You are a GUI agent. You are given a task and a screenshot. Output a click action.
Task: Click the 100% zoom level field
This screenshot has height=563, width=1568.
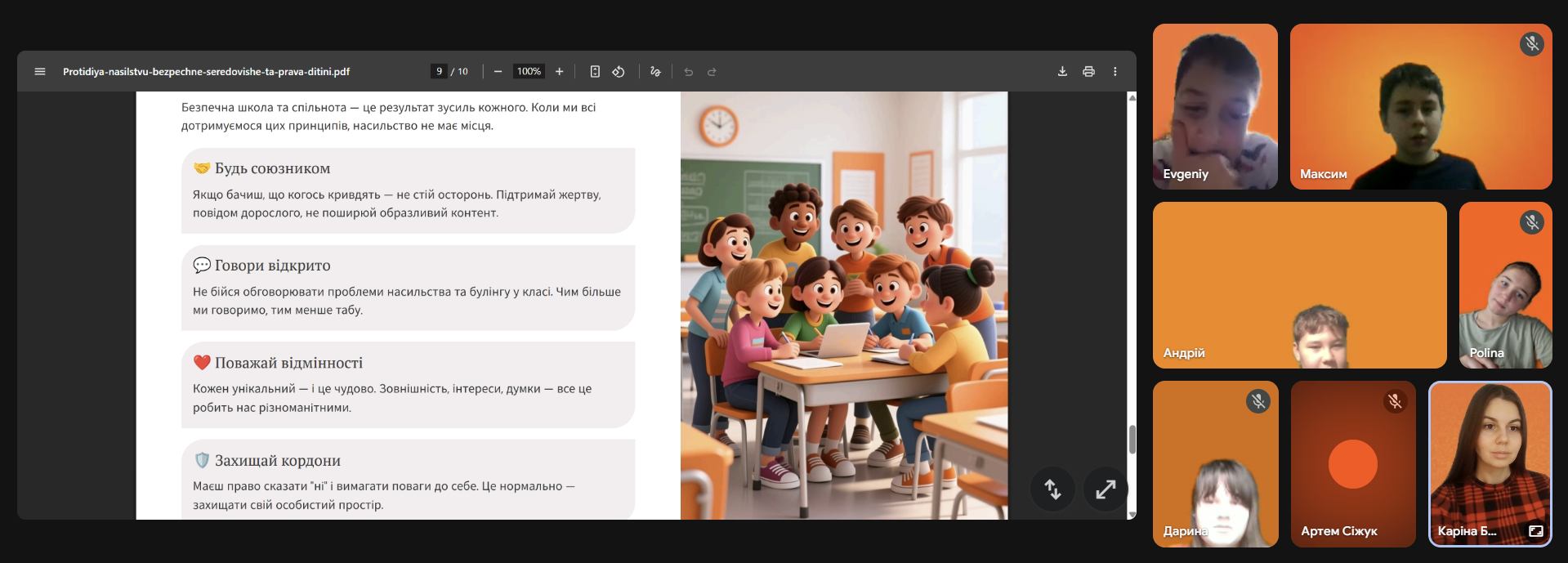(529, 72)
